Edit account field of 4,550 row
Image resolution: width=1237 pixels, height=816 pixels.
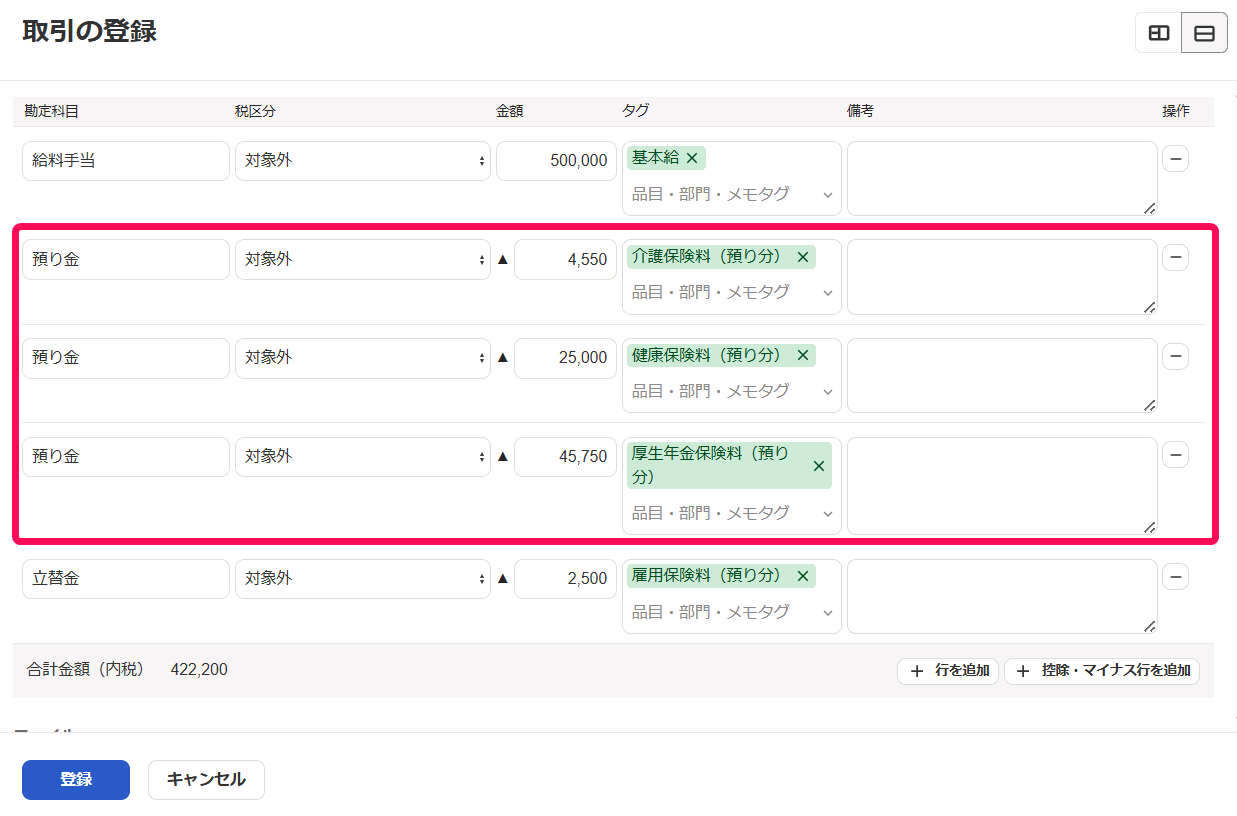[126, 259]
